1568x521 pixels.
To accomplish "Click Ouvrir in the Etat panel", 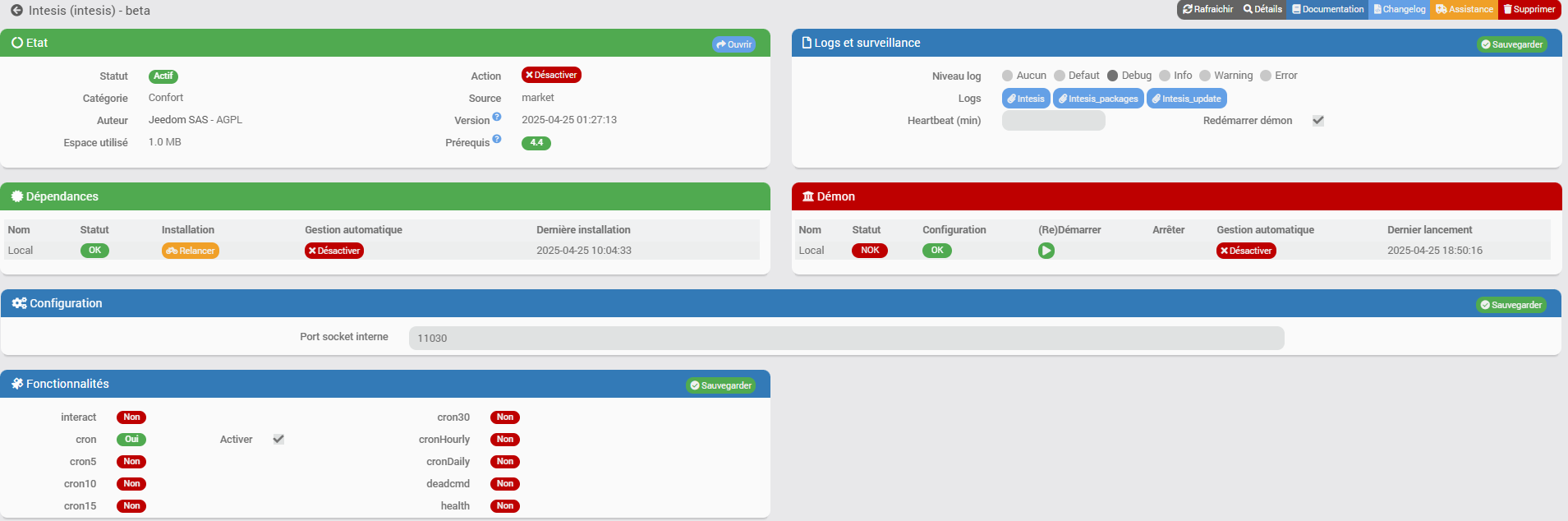I will (733, 44).
